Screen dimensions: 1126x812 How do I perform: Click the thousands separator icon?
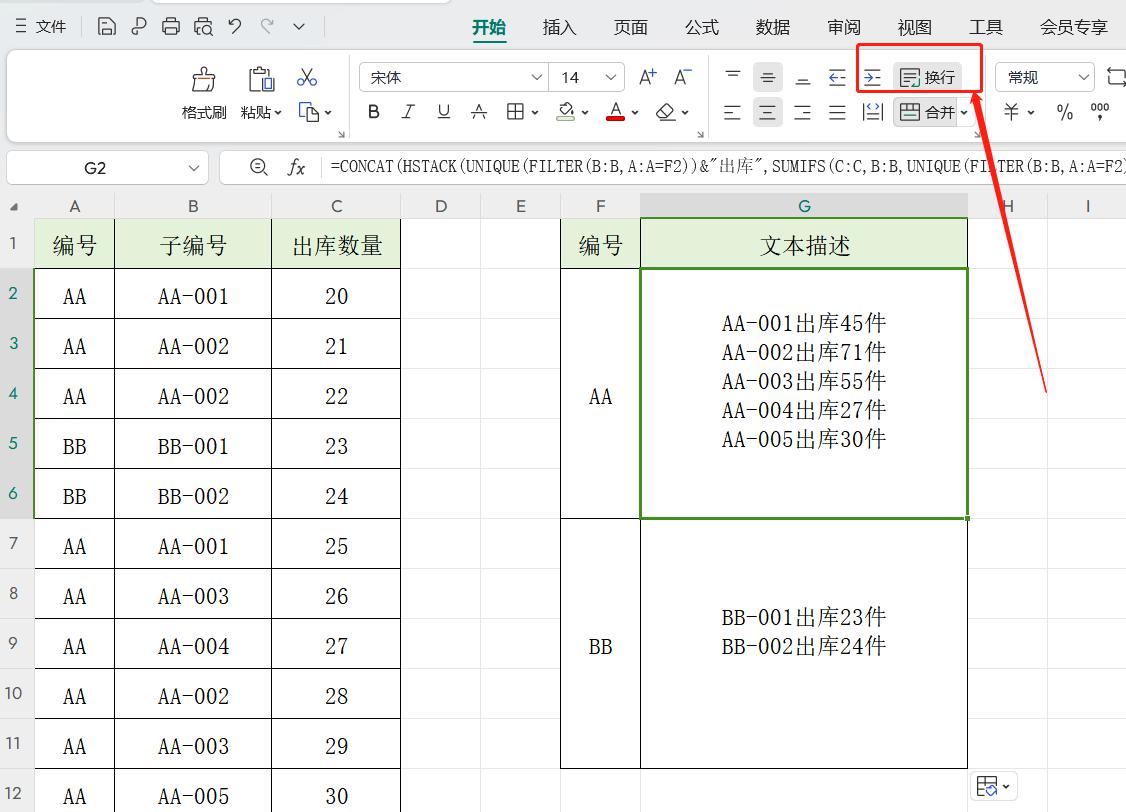1099,111
